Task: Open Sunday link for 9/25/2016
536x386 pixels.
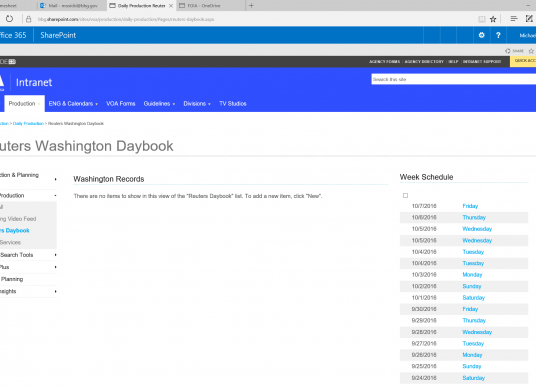Action: pyautogui.click(x=472, y=366)
